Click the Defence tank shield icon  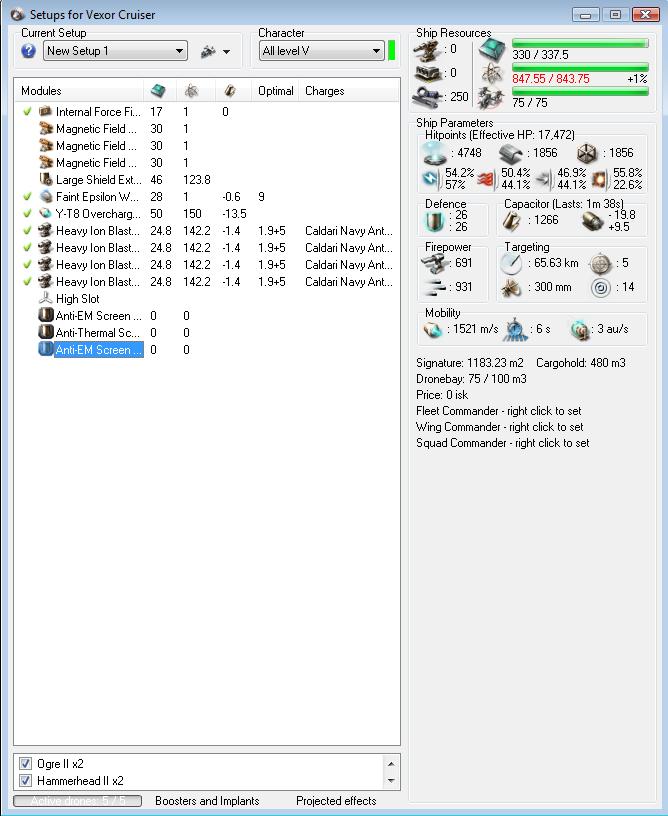pos(434,221)
